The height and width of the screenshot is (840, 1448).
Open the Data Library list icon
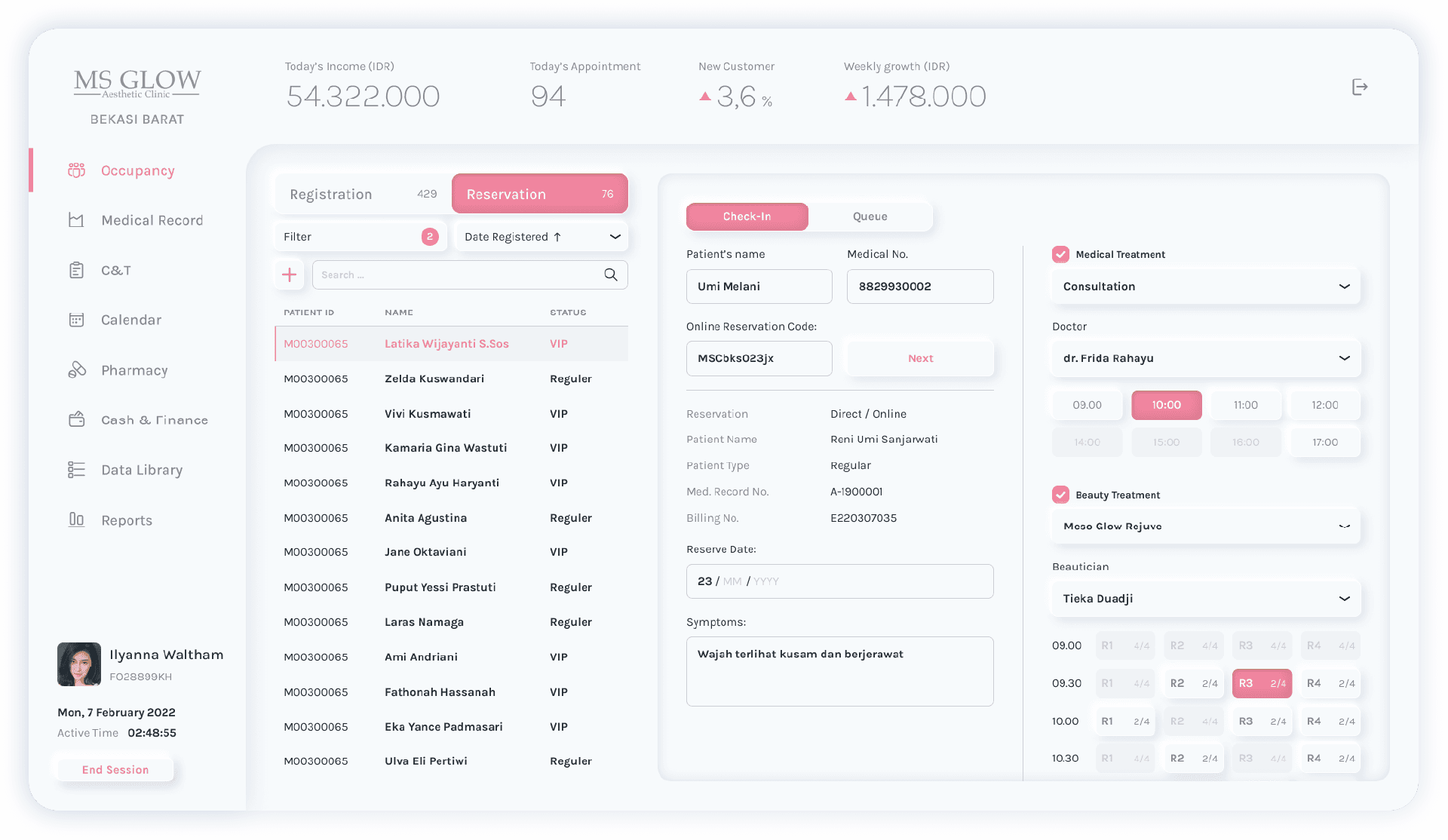tap(76, 470)
